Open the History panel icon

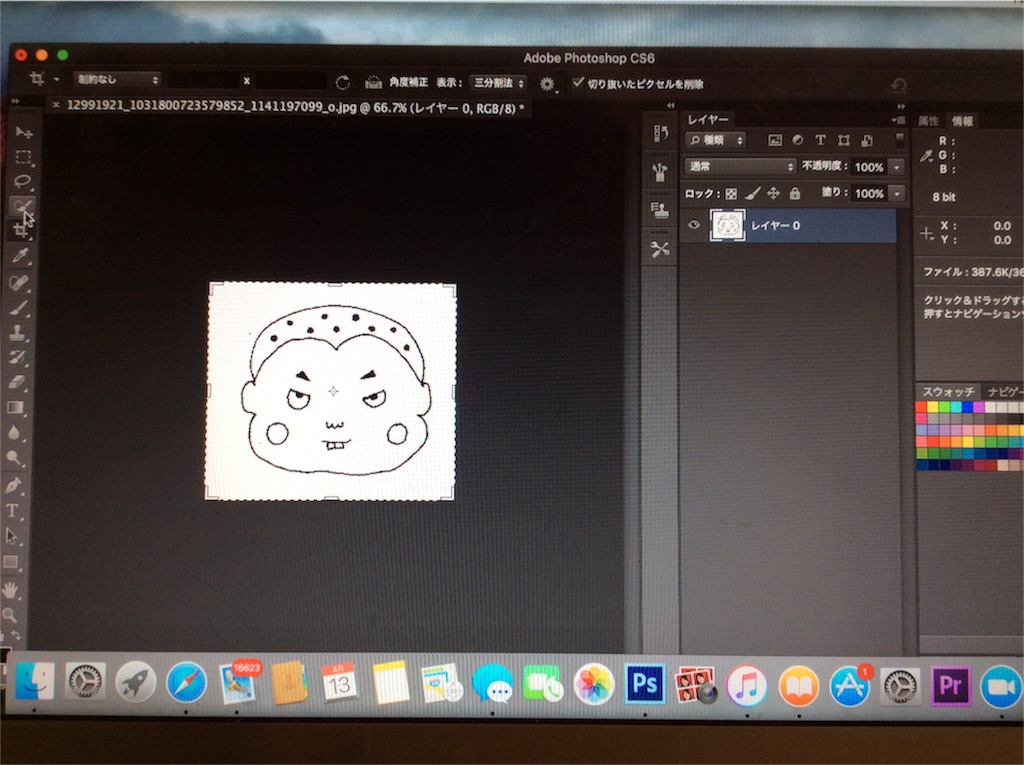point(660,134)
